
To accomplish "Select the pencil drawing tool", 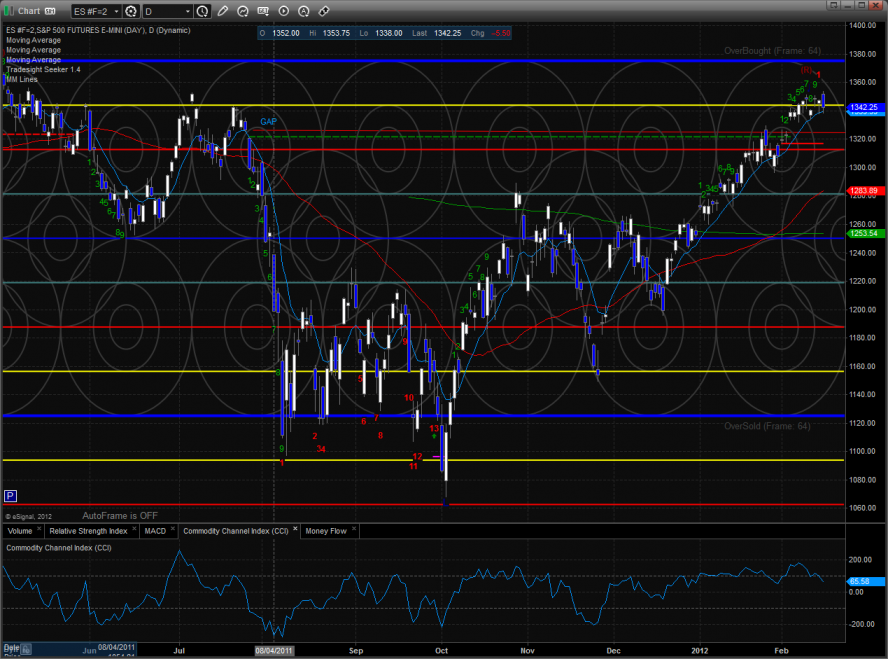I will point(223,11).
